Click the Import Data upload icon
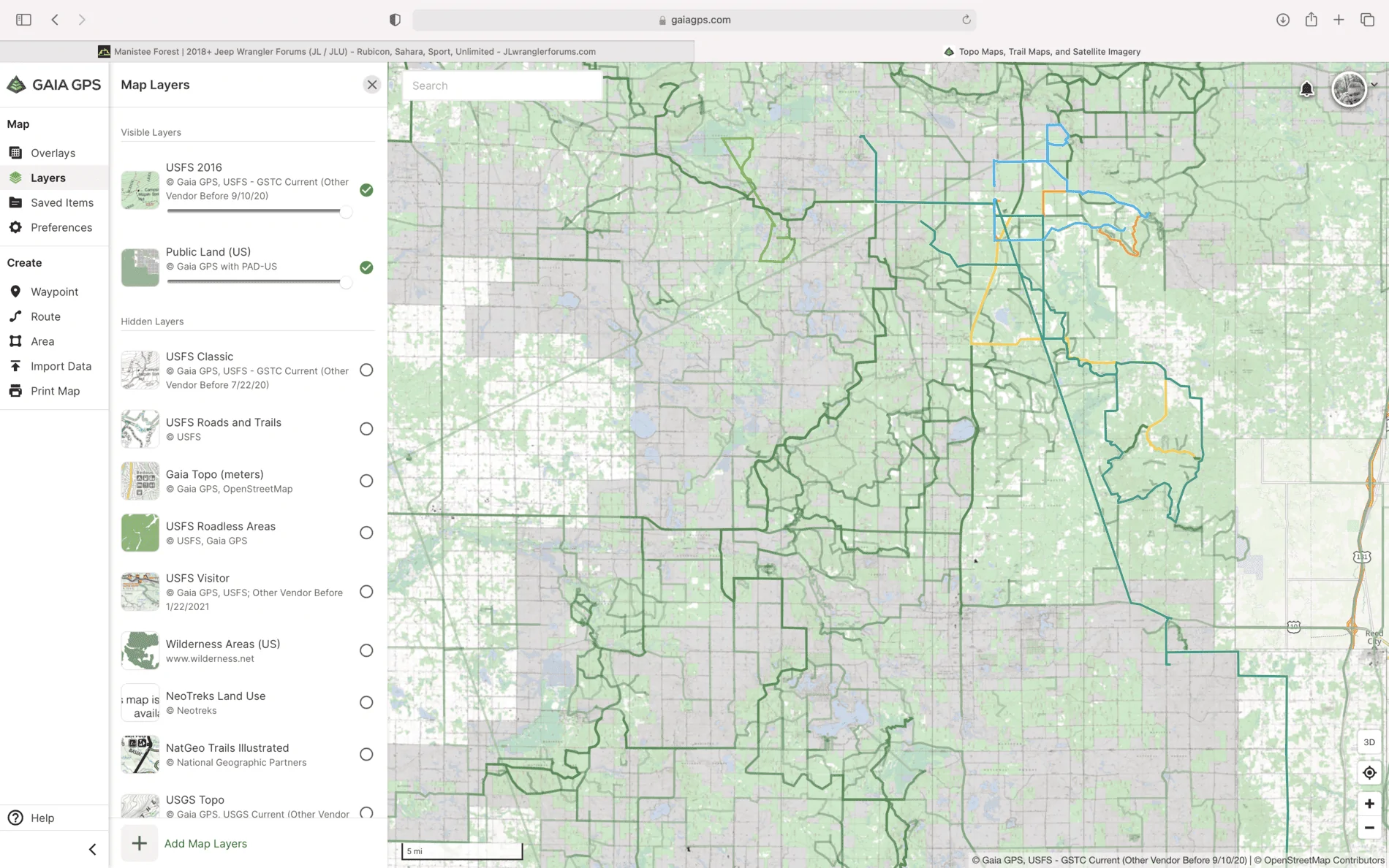The width and height of the screenshot is (1389, 868). (15, 366)
